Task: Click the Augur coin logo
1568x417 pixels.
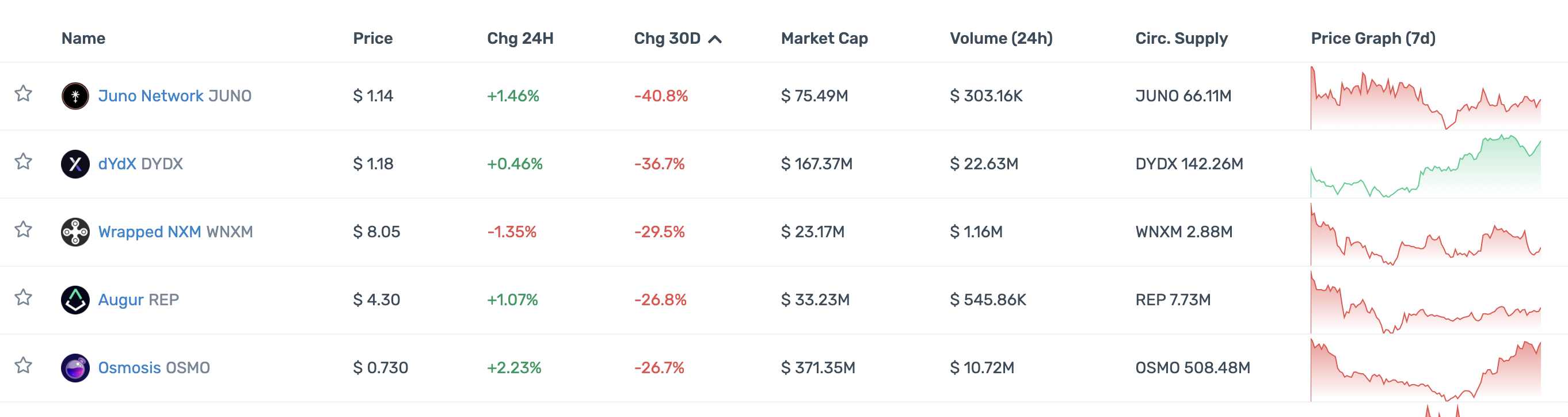Action: [75, 300]
